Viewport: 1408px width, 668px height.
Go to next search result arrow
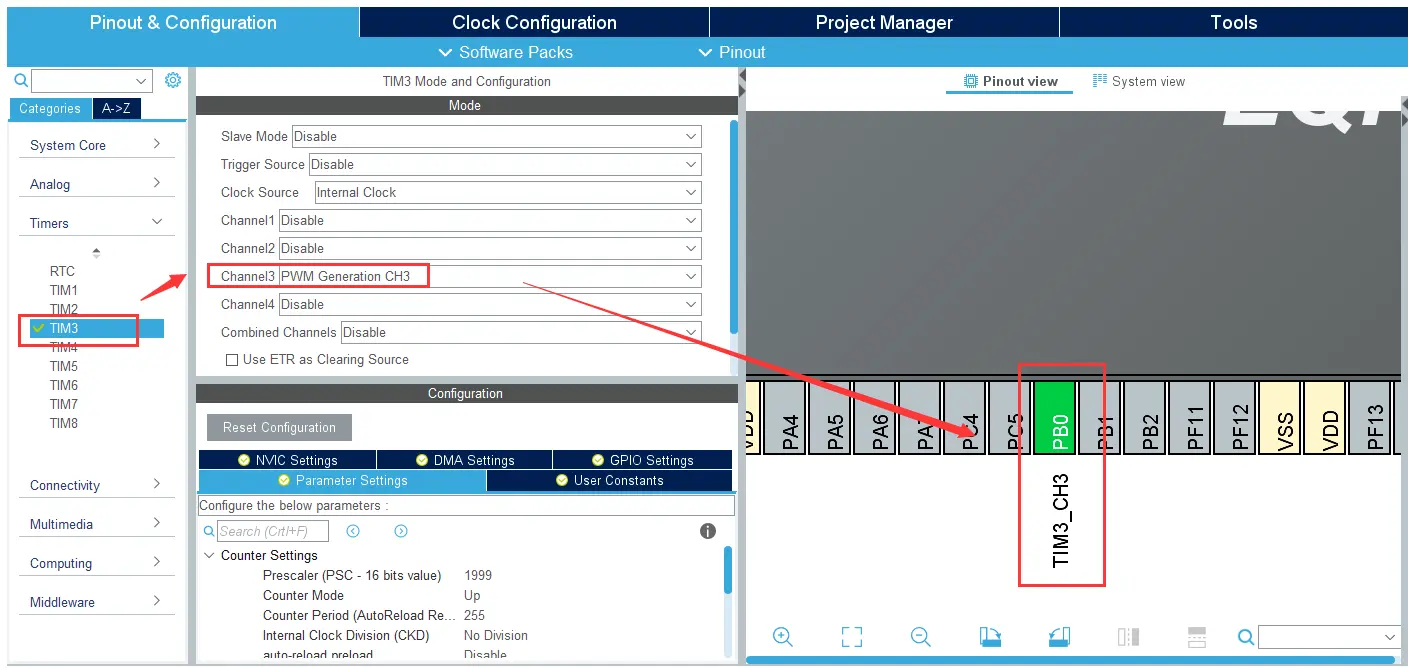point(401,531)
